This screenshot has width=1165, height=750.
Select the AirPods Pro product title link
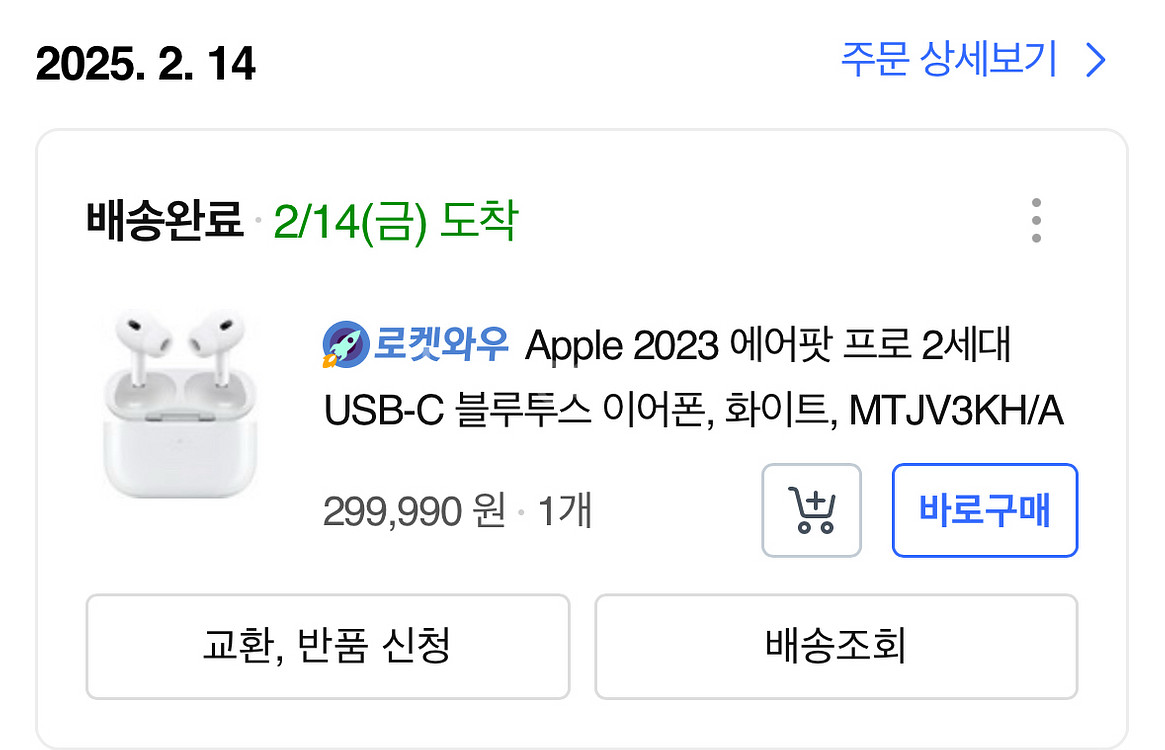(x=700, y=375)
